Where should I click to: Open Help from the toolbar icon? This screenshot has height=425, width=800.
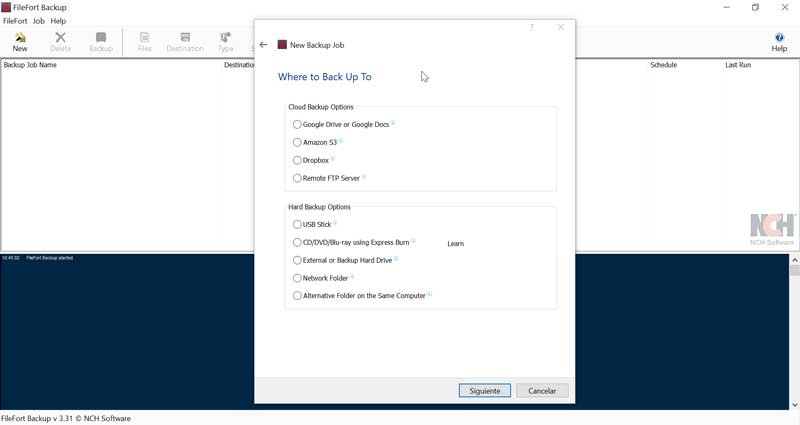(779, 42)
